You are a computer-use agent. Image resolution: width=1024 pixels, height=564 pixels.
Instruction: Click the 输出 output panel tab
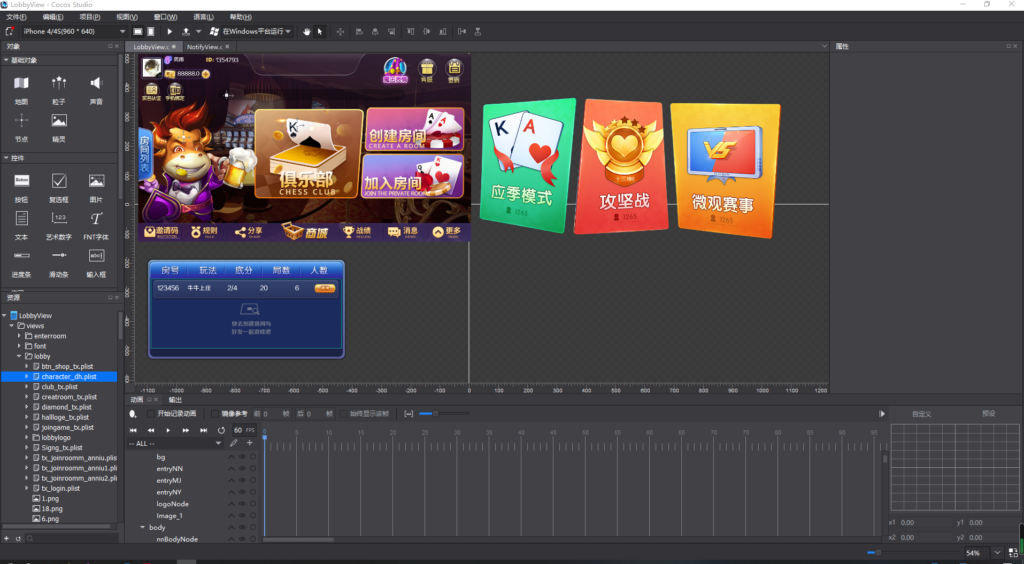(x=175, y=400)
